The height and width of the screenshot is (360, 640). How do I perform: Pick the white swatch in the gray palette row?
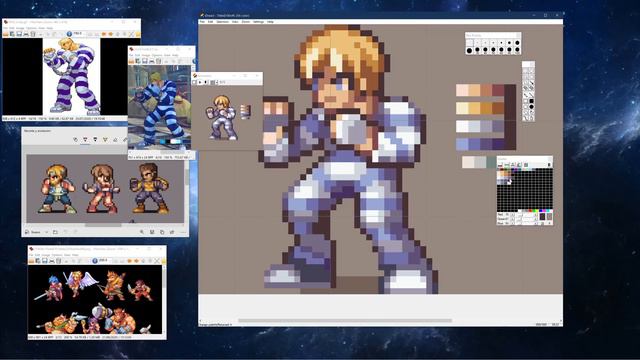pyautogui.click(x=462, y=126)
